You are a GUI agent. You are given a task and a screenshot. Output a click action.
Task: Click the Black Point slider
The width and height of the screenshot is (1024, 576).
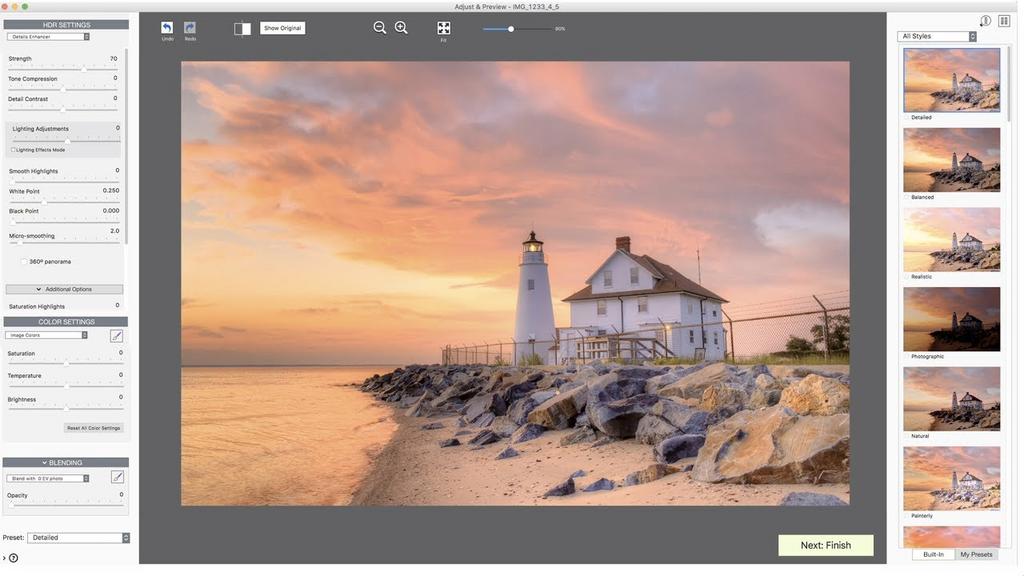pos(64,221)
